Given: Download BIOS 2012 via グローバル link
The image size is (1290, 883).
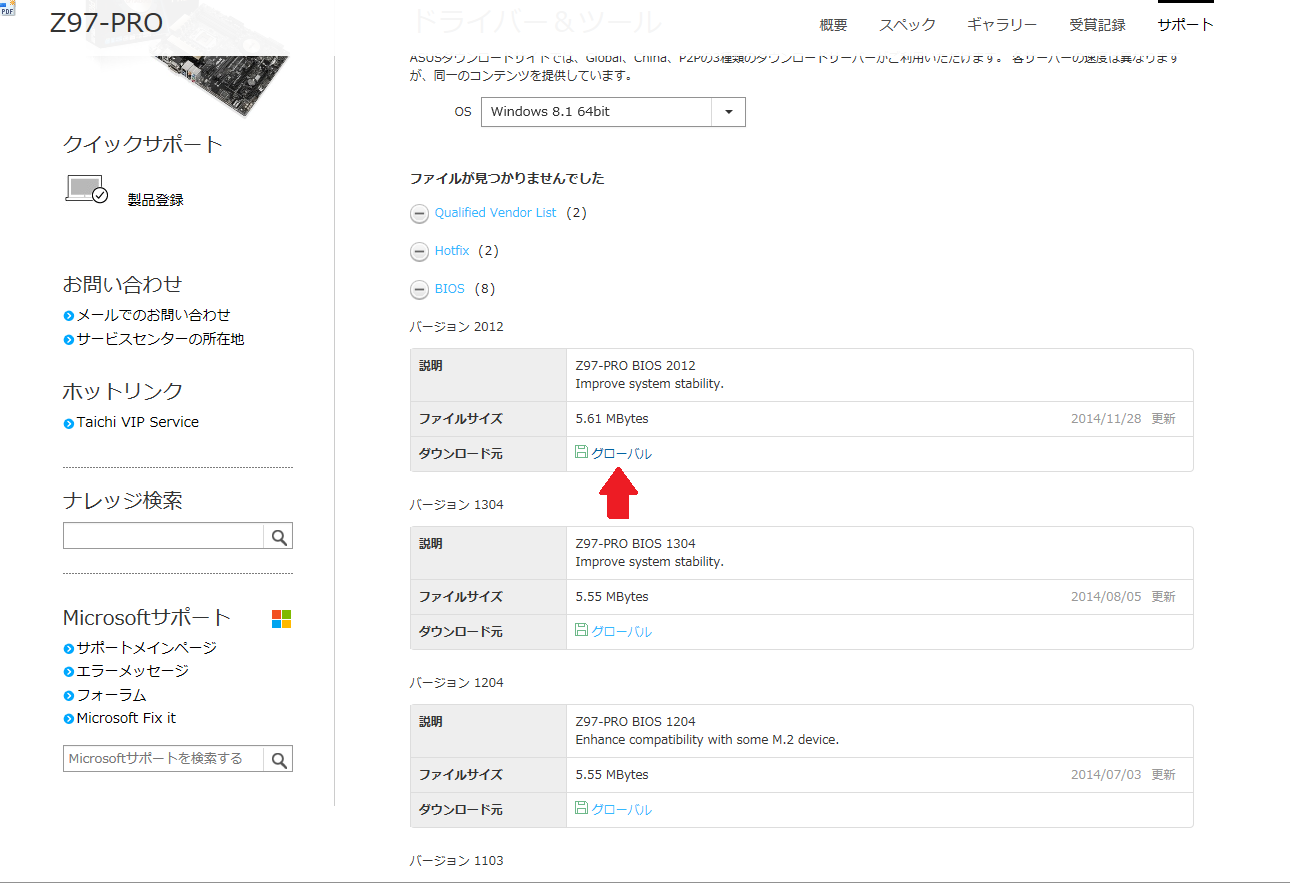Looking at the screenshot, I should 621,454.
